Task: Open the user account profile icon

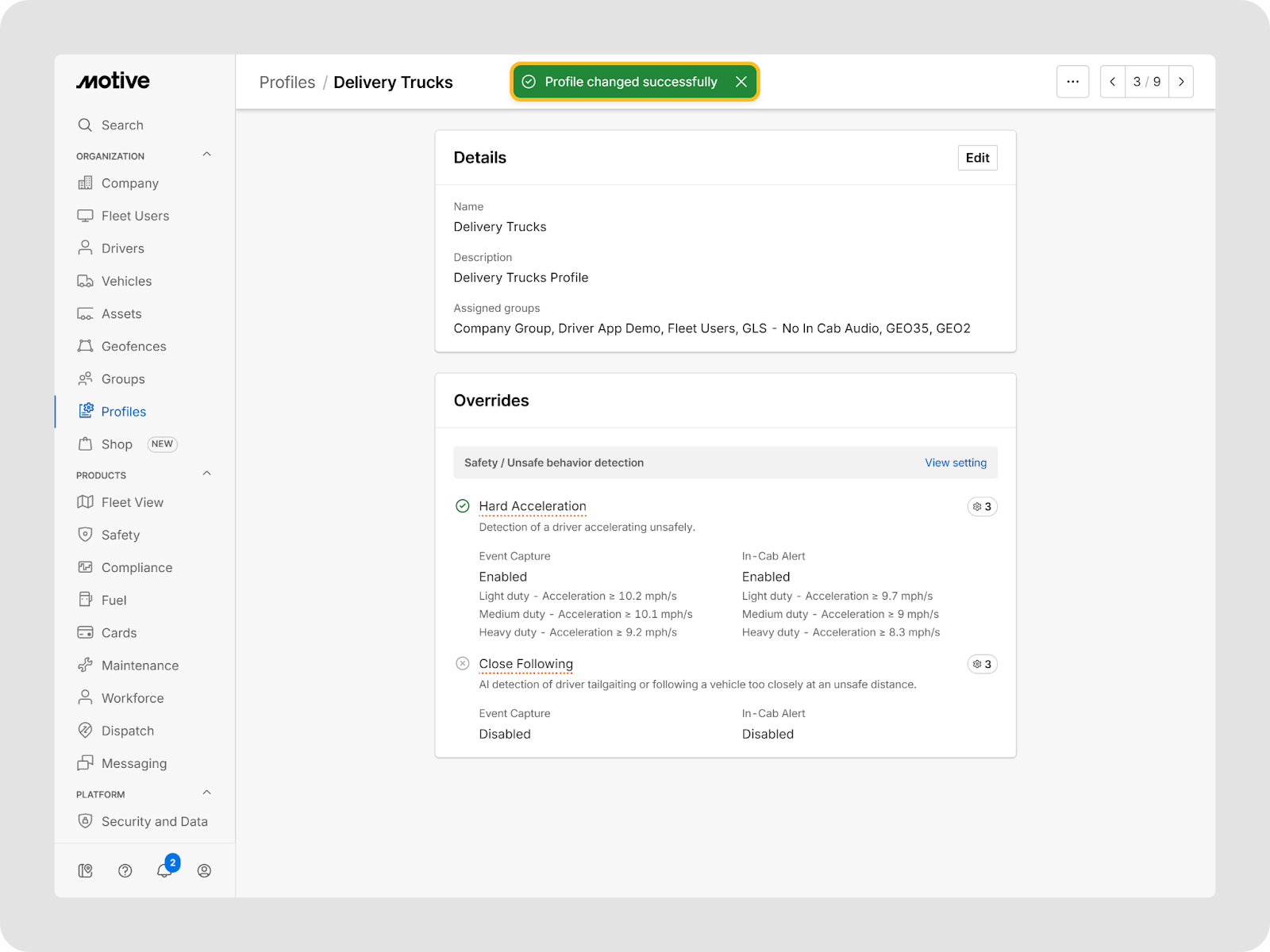Action: [204, 871]
